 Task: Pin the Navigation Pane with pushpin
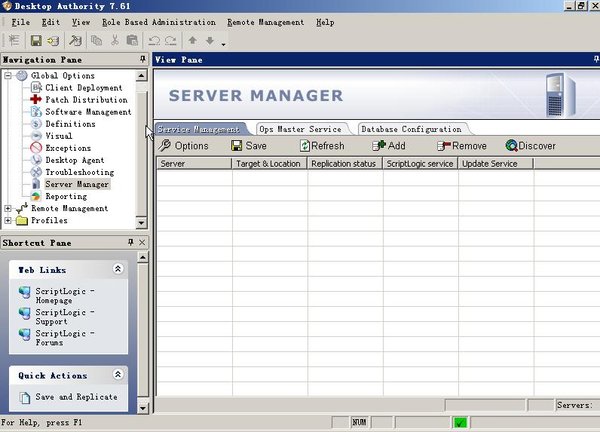[x=143, y=59]
